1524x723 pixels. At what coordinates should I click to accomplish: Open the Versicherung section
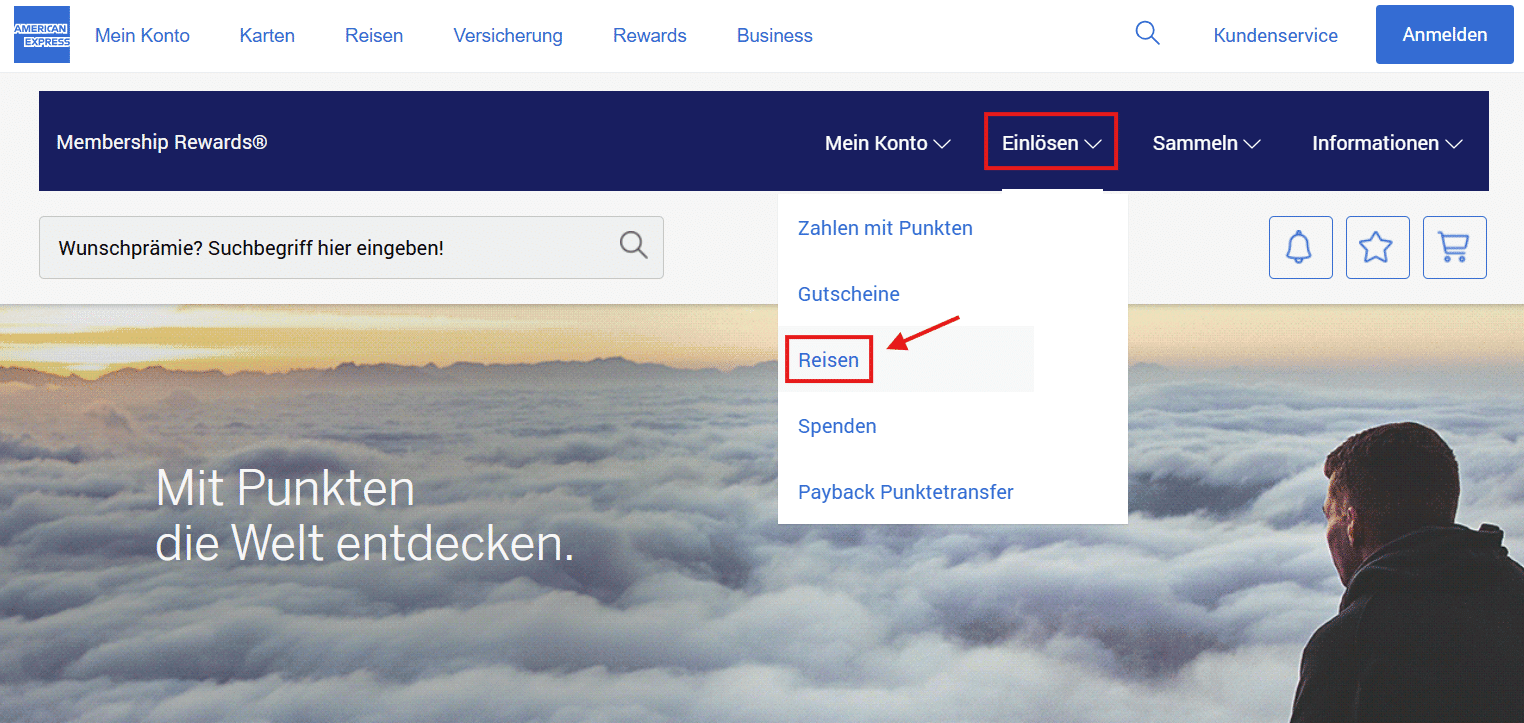(507, 35)
